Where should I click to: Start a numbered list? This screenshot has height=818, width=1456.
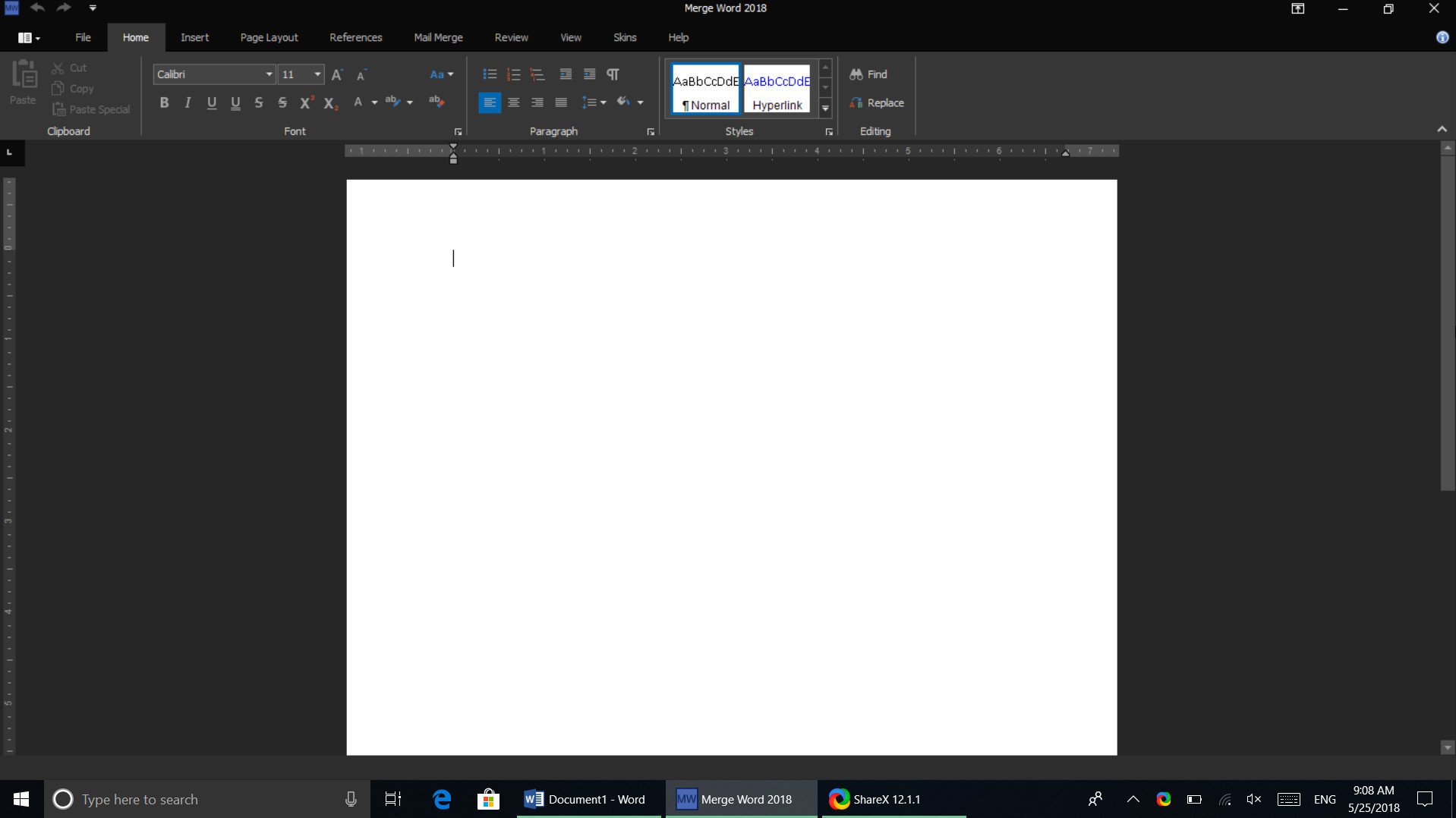514,74
